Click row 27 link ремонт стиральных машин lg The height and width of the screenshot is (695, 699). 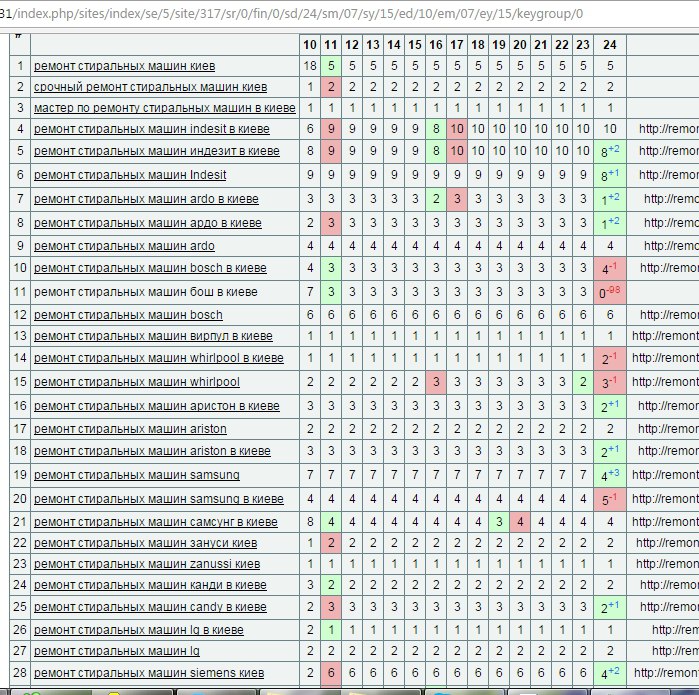click(x=116, y=651)
